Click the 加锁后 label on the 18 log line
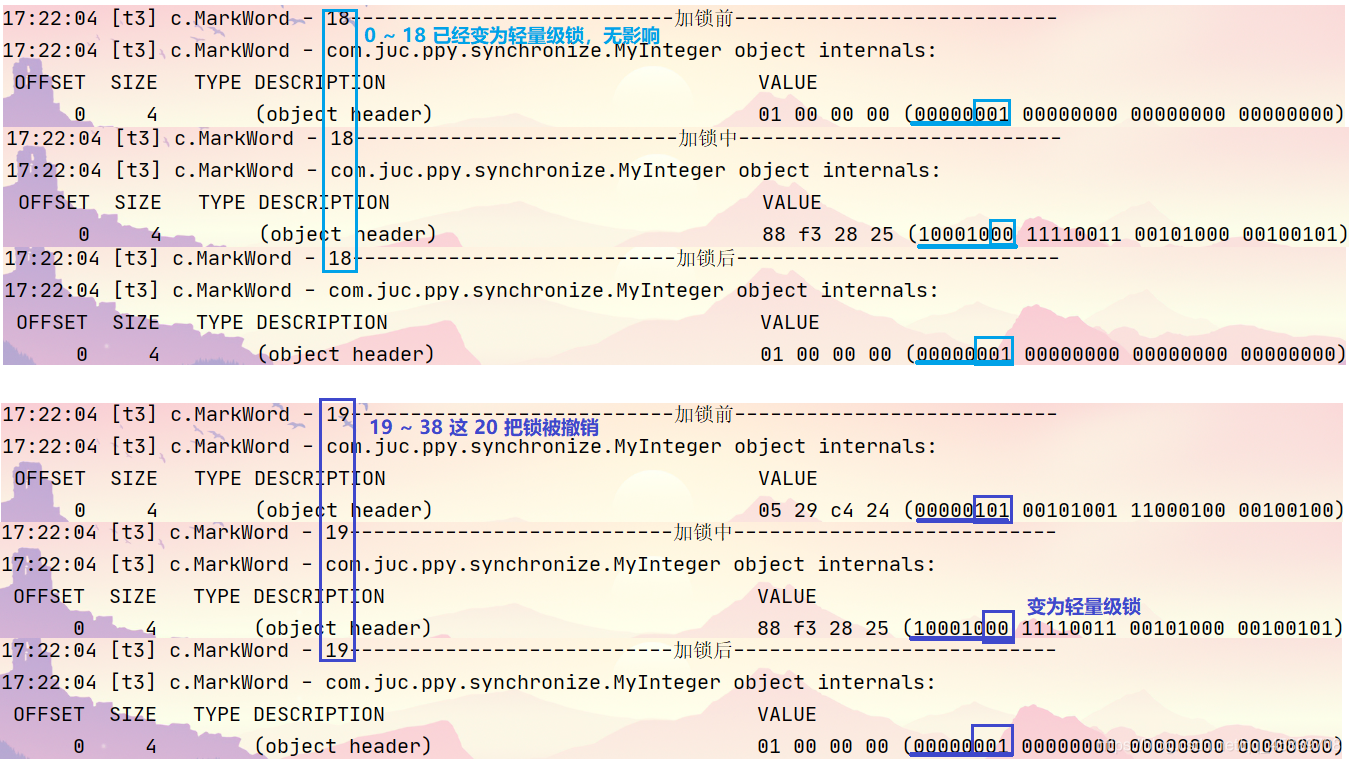 pyautogui.click(x=706, y=258)
